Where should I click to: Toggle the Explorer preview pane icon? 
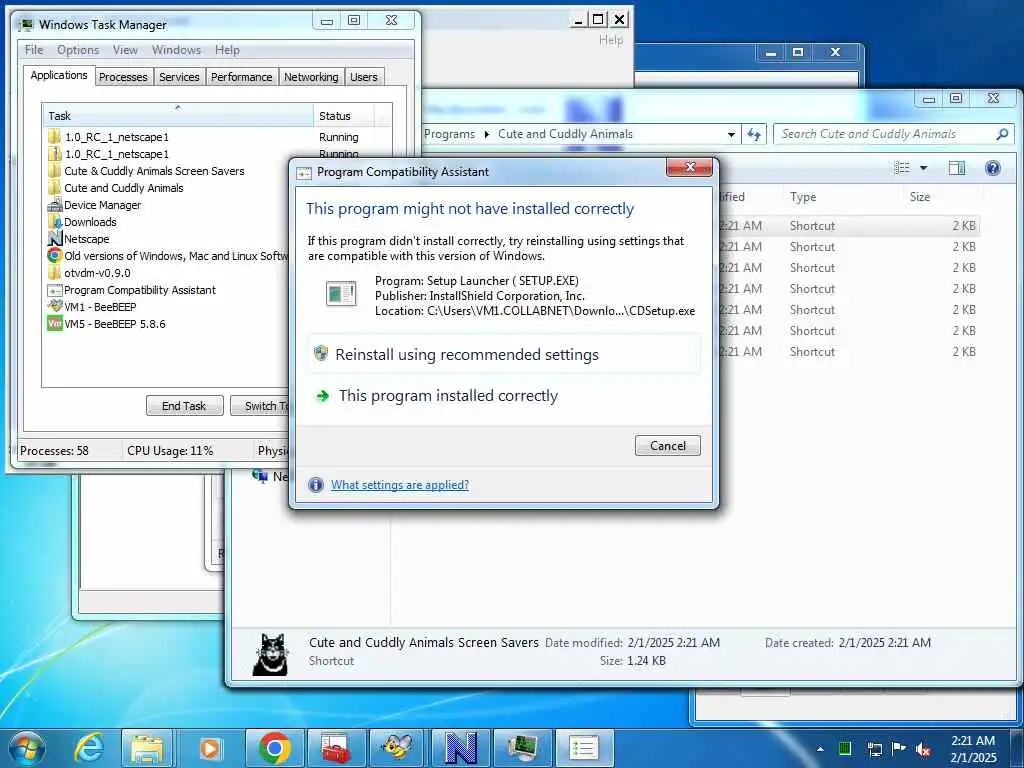(957, 168)
